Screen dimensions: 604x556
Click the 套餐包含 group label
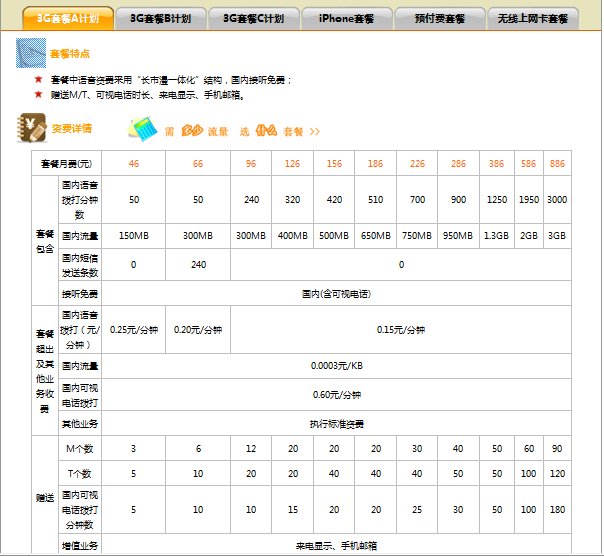click(45, 241)
